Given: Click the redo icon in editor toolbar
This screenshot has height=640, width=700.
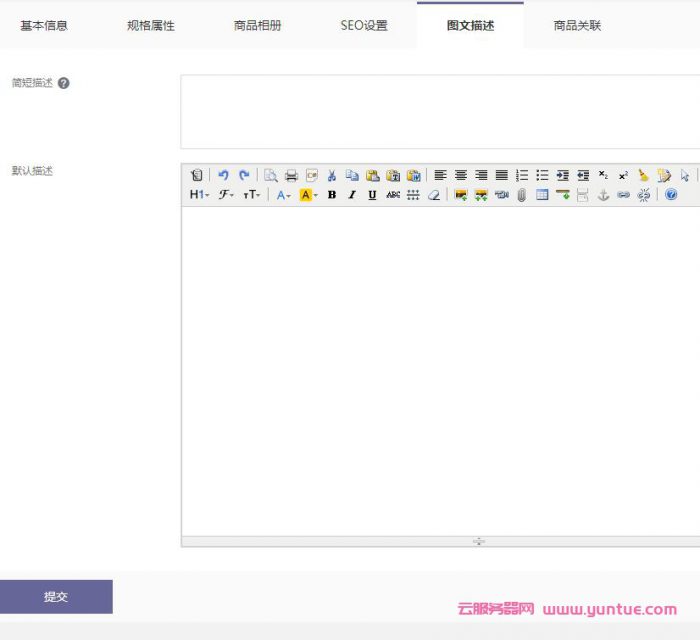Looking at the screenshot, I should (x=244, y=175).
